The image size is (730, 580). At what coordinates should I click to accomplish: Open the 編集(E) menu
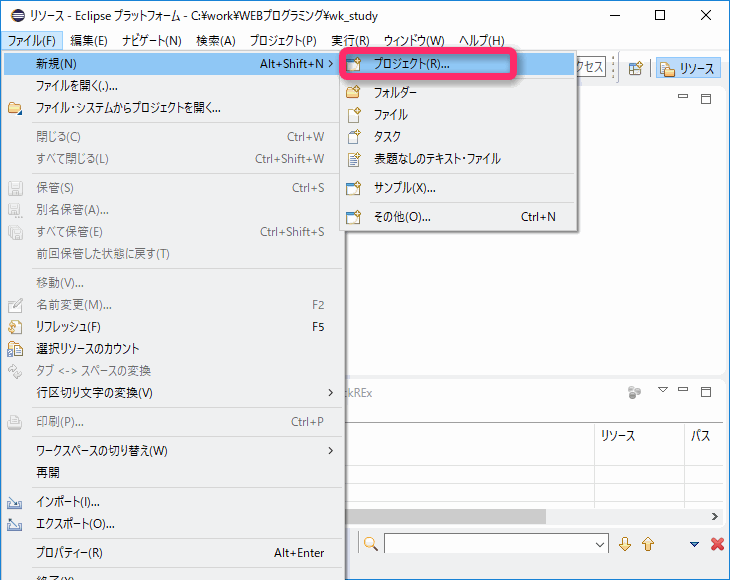(x=88, y=40)
